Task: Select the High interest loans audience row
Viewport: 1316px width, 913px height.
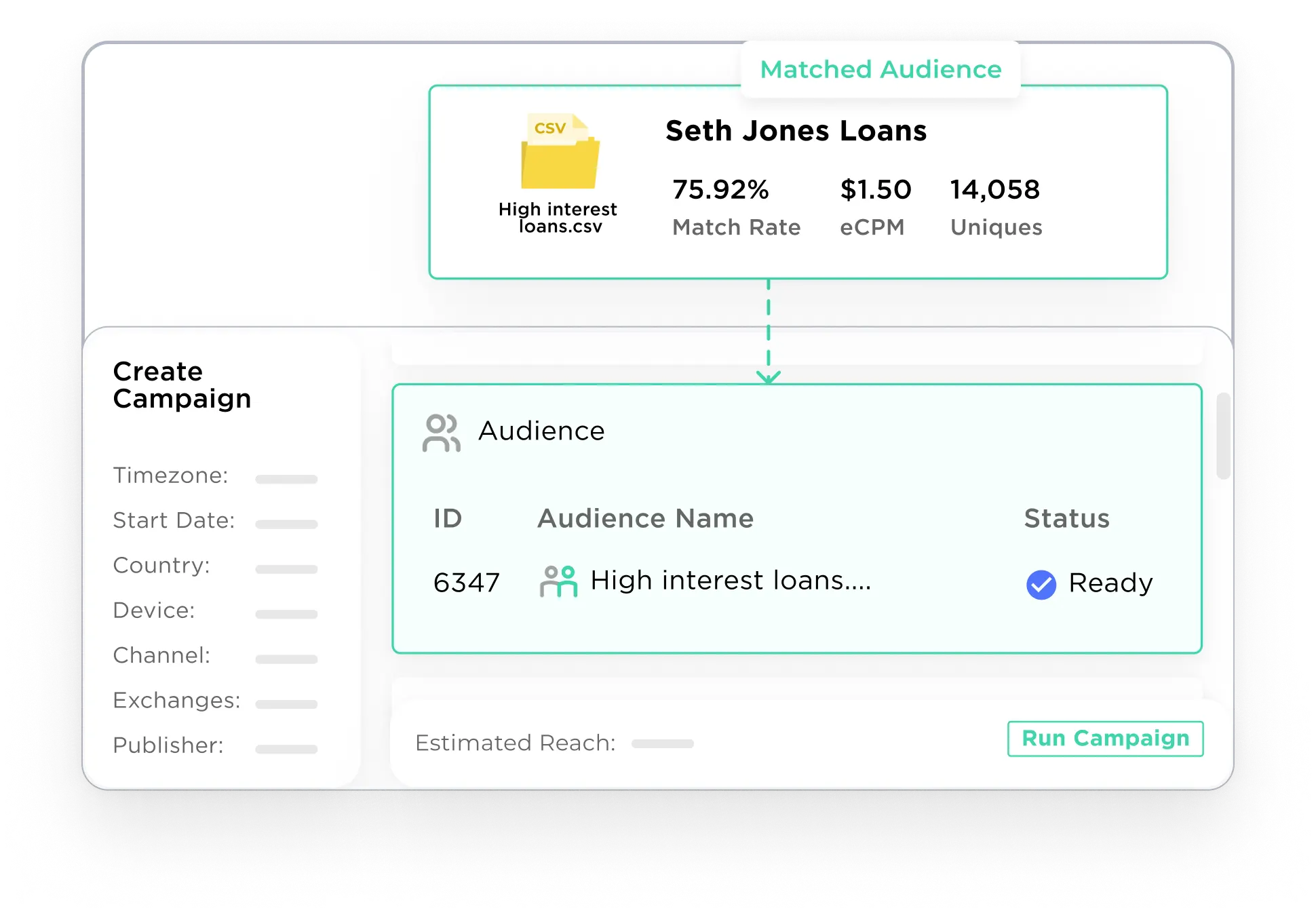Action: coord(730,581)
